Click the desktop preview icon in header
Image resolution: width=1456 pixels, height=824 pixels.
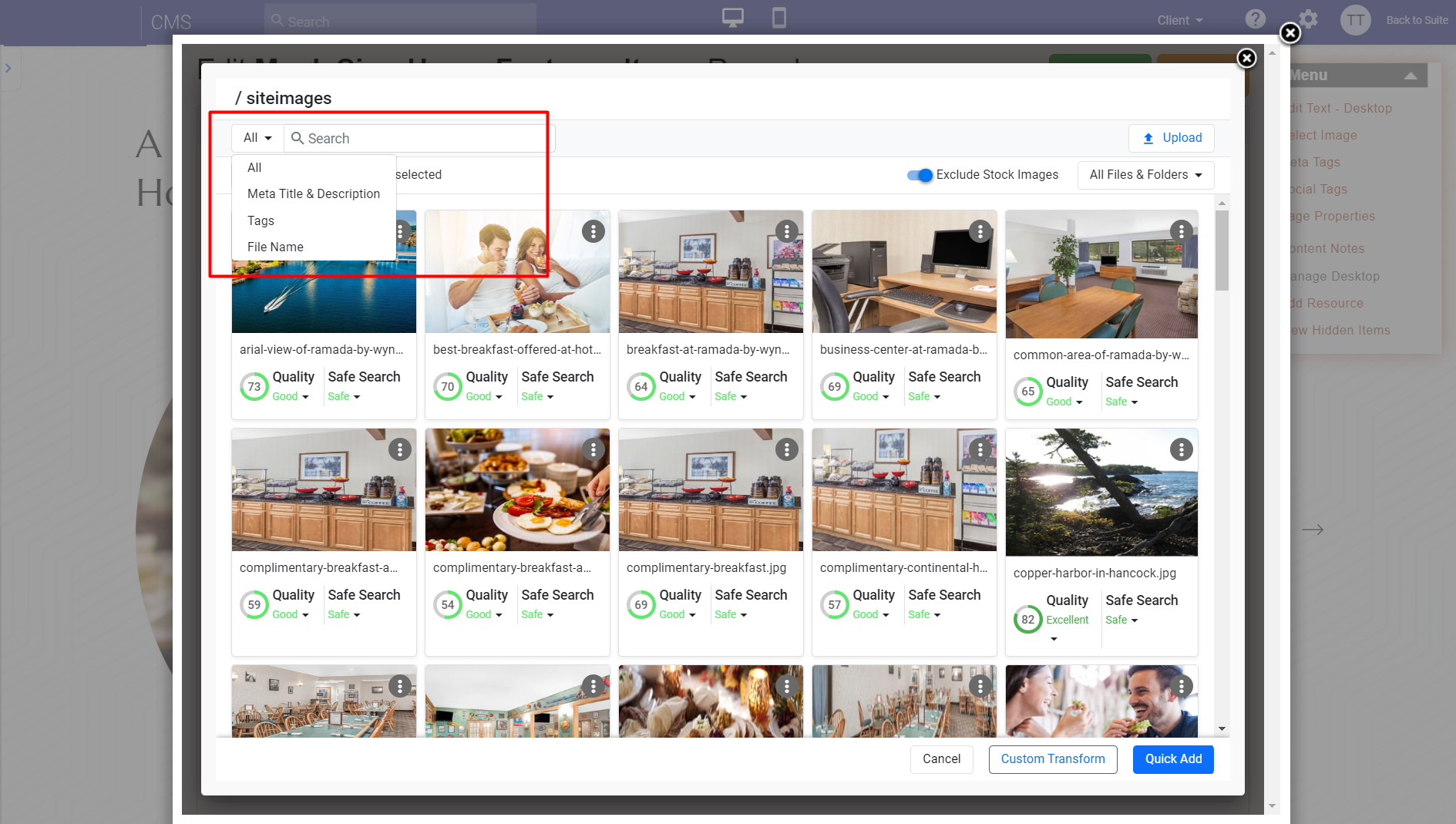pos(732,18)
